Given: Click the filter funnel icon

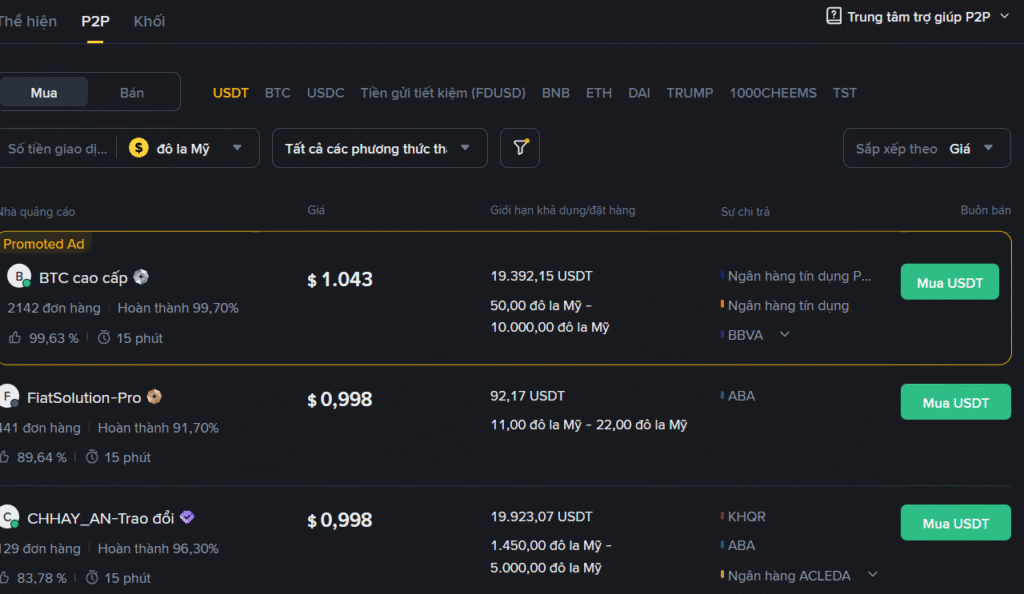Looking at the screenshot, I should pos(520,148).
